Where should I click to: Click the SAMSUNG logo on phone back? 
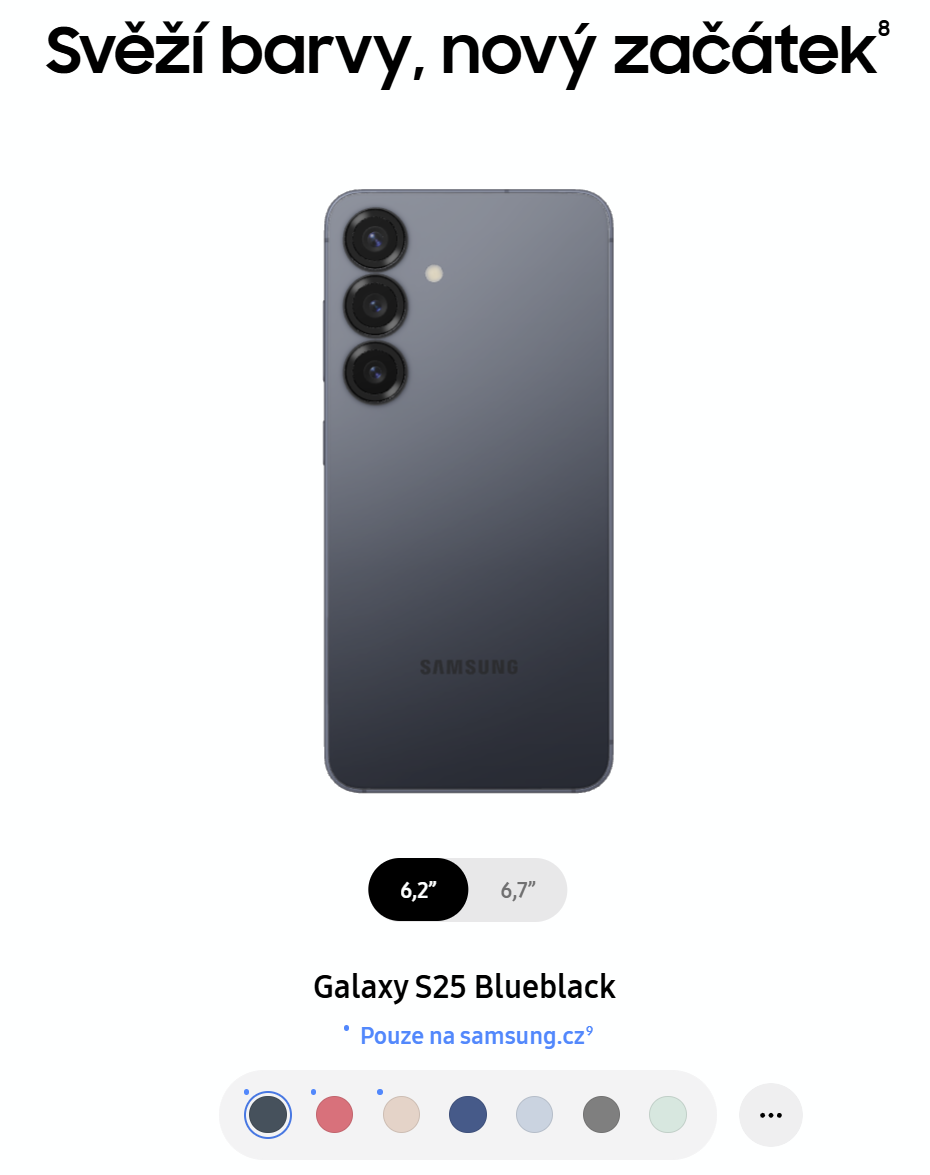[469, 667]
